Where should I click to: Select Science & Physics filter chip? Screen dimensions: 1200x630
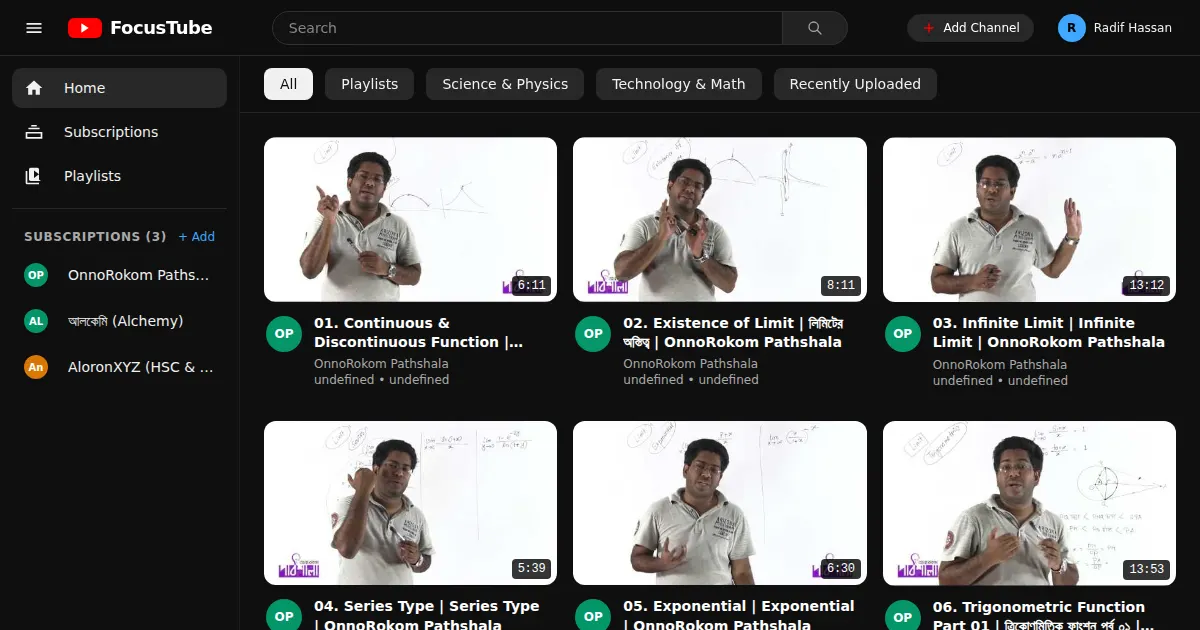(505, 84)
